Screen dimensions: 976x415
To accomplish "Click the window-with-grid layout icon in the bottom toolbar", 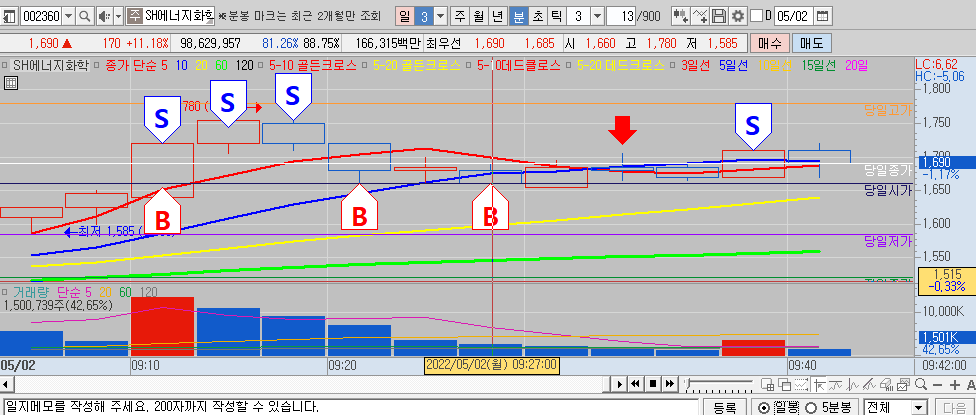I will 767,385.
